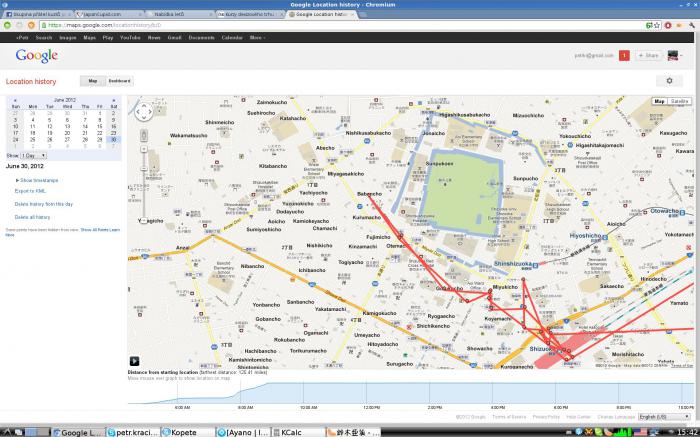Image resolution: width=700 pixels, height=437 pixels.
Task: Select June 15 in the calendar
Action: [x=100, y=126]
